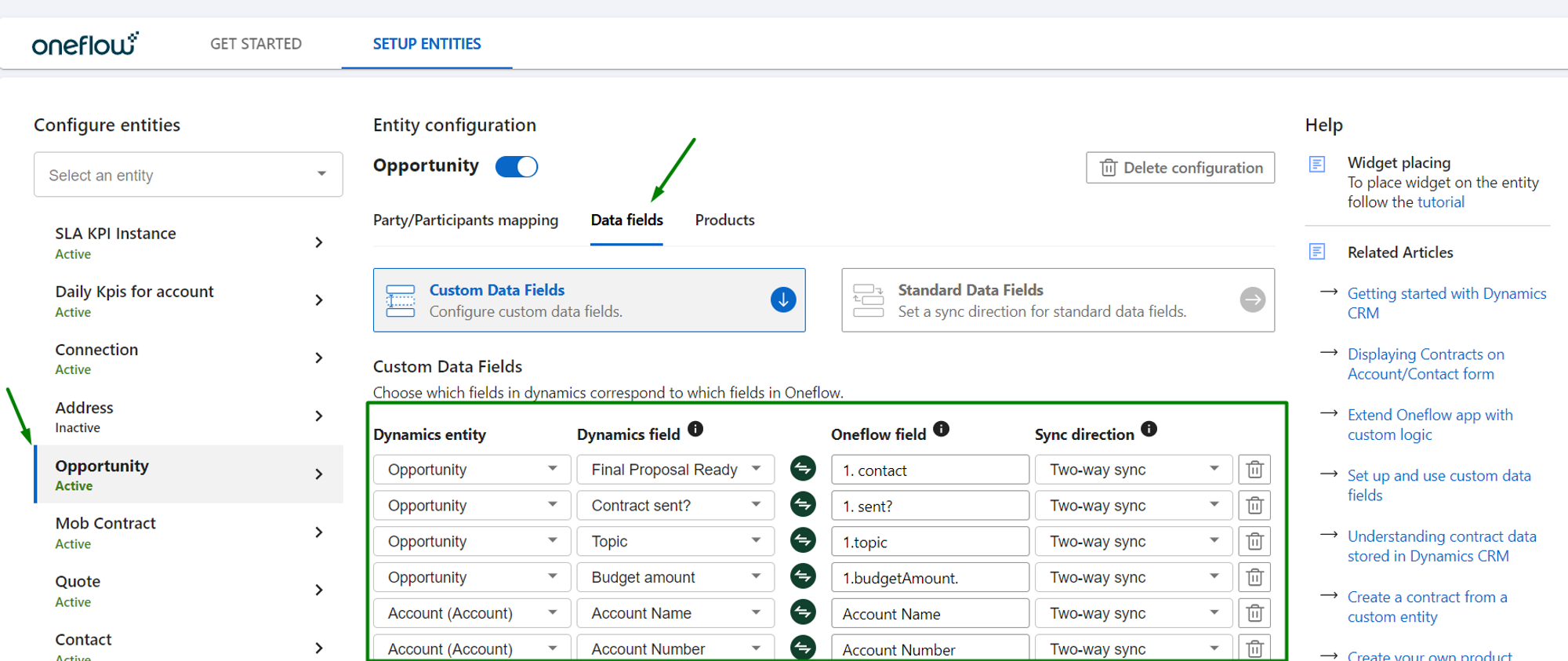
Task: Delete the Contract sent? field row
Action: click(1254, 506)
